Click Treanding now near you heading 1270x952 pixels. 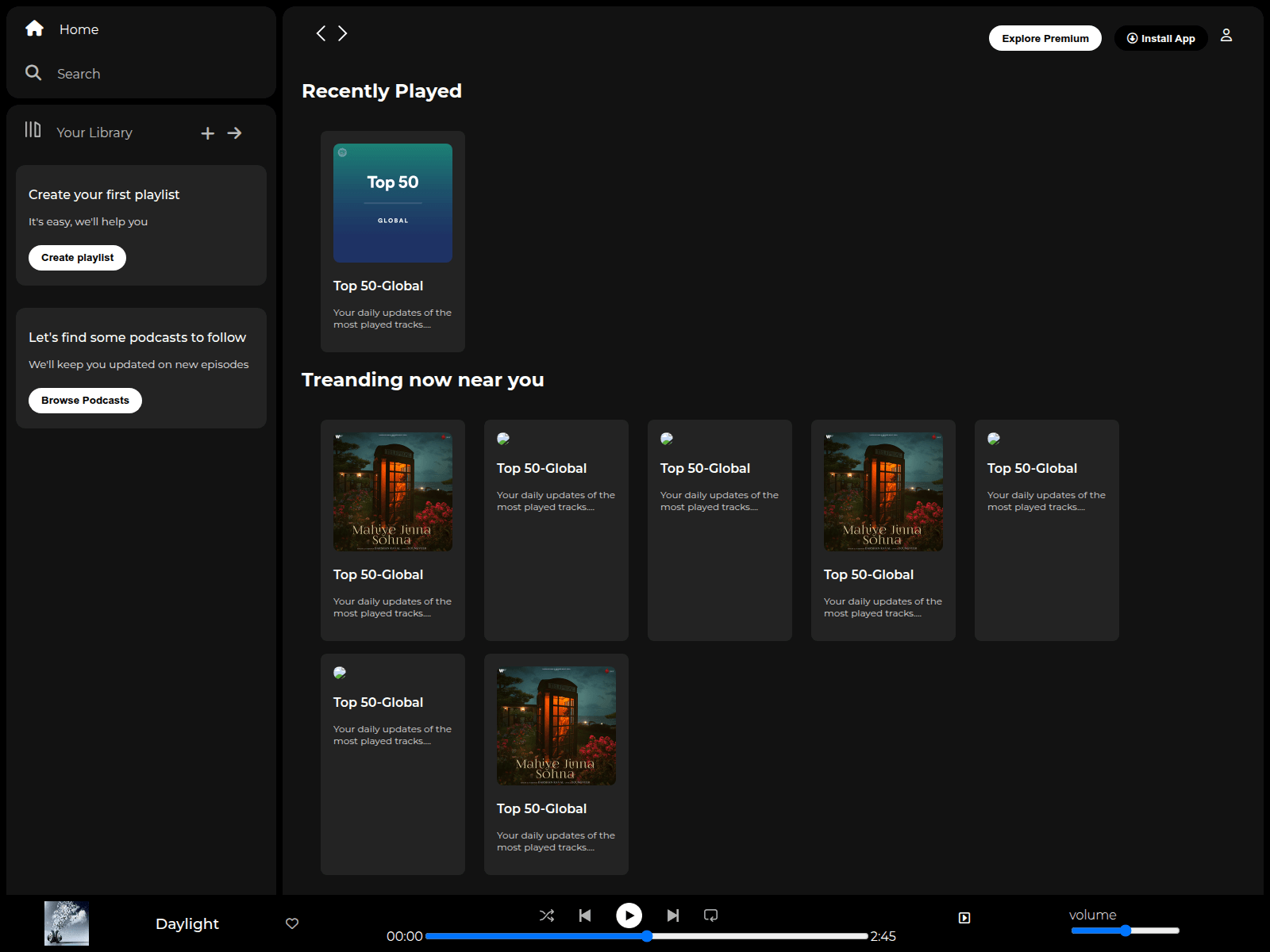coord(423,380)
